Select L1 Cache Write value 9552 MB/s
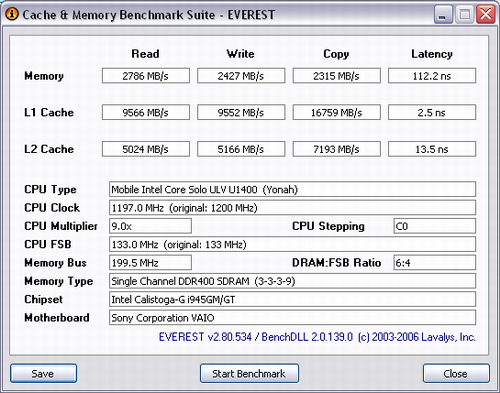 (x=241, y=112)
